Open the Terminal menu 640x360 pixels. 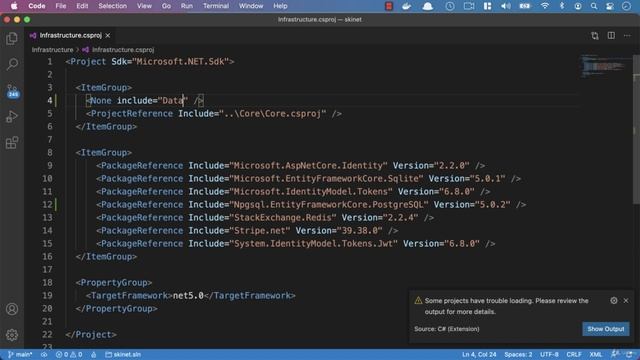tap(216, 6)
